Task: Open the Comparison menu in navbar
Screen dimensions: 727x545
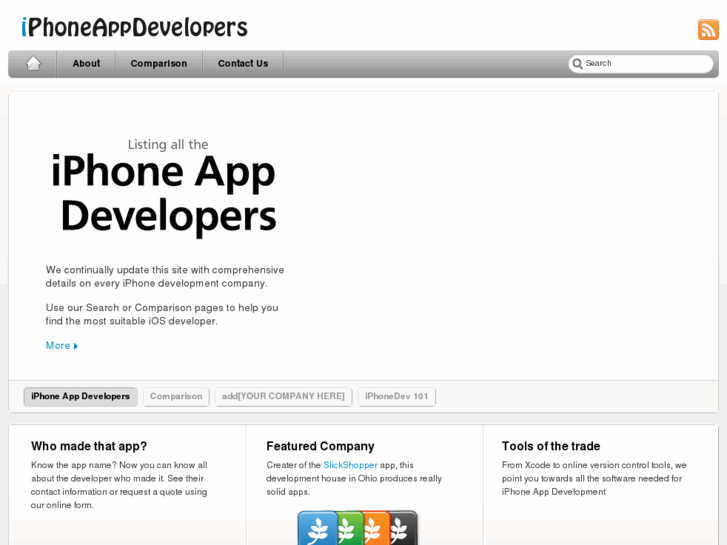Action: (x=159, y=64)
